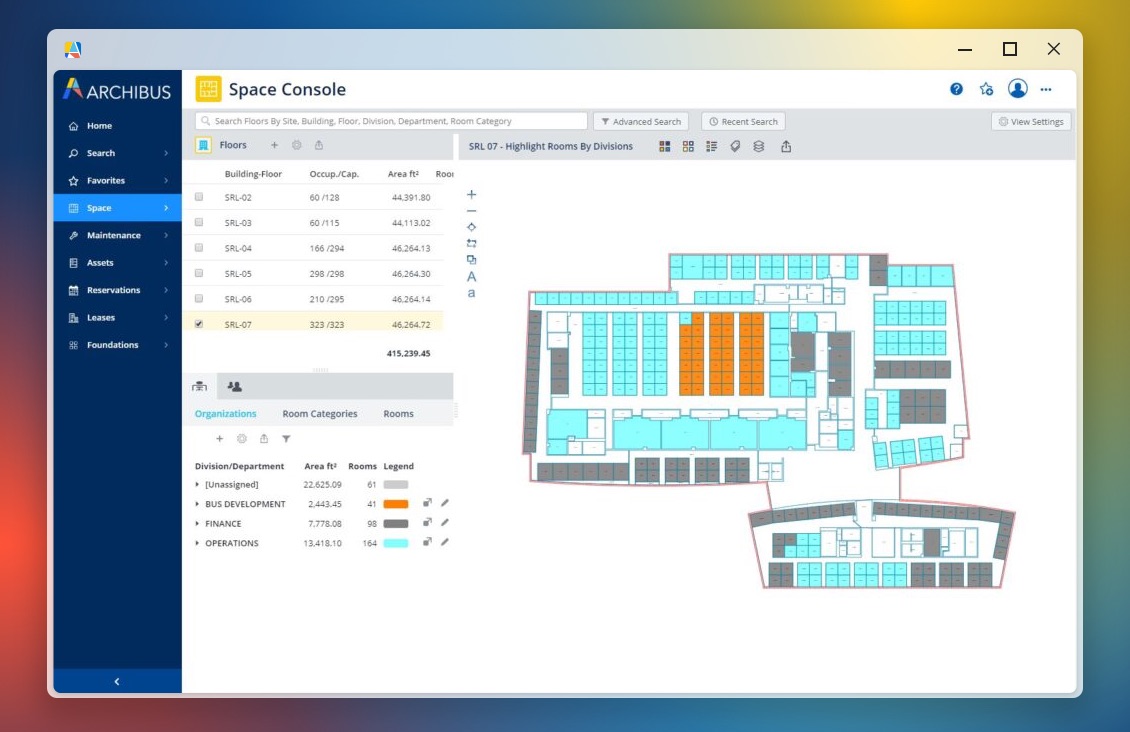
Task: Collapse the left navigation sidebar
Action: point(117,681)
